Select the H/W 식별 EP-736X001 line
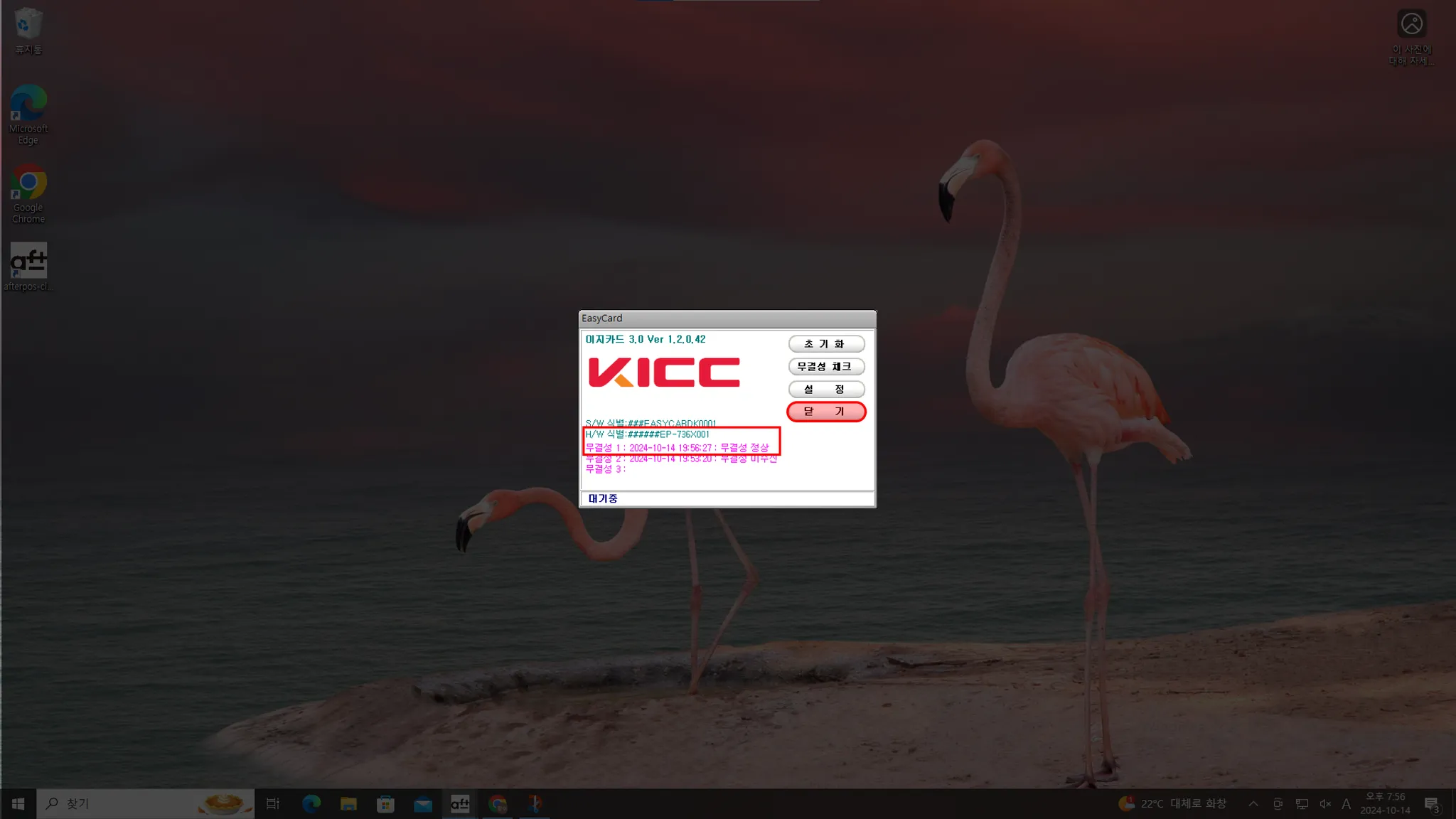This screenshot has width=1456, height=819. pos(647,434)
